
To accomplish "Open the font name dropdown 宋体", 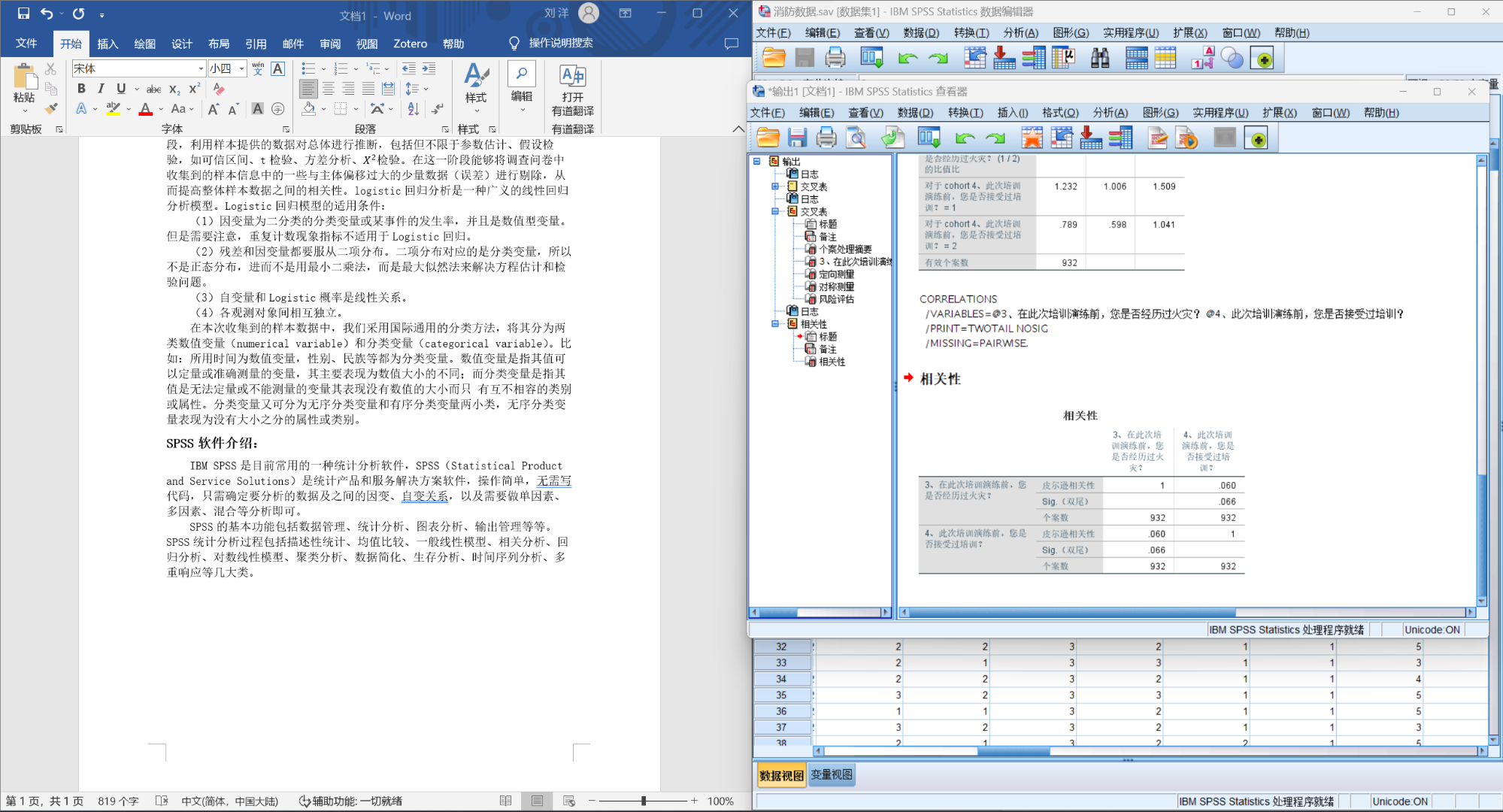I will 201,68.
